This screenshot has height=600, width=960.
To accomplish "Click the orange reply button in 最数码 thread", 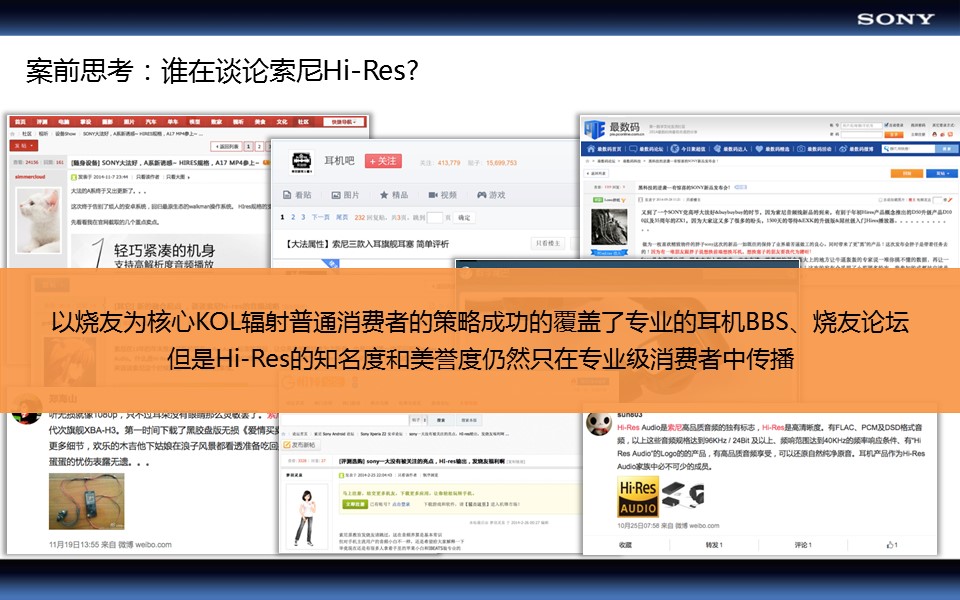I will 907,173.
